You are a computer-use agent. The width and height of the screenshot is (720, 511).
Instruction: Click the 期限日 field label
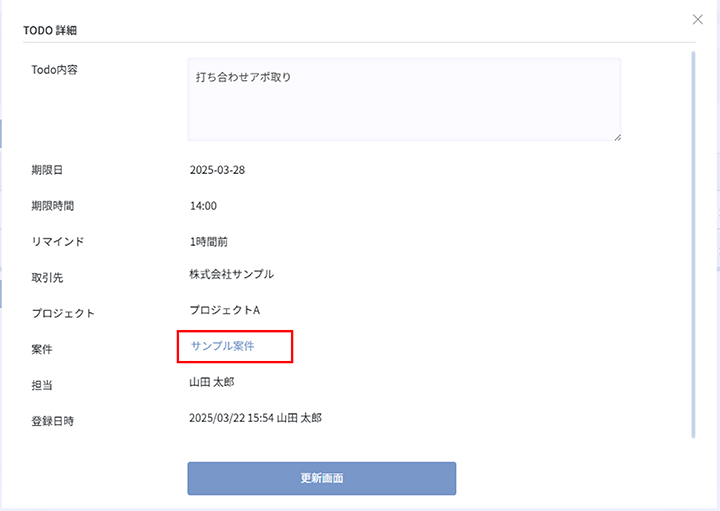(x=47, y=170)
